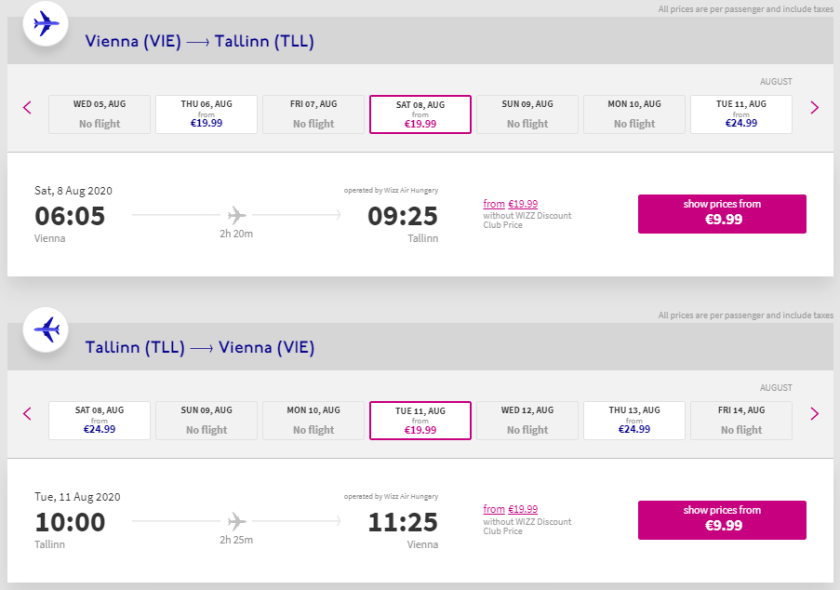The height and width of the screenshot is (590, 840).
Task: Show earlier outbound dates with left arrow
Action: coord(27,108)
